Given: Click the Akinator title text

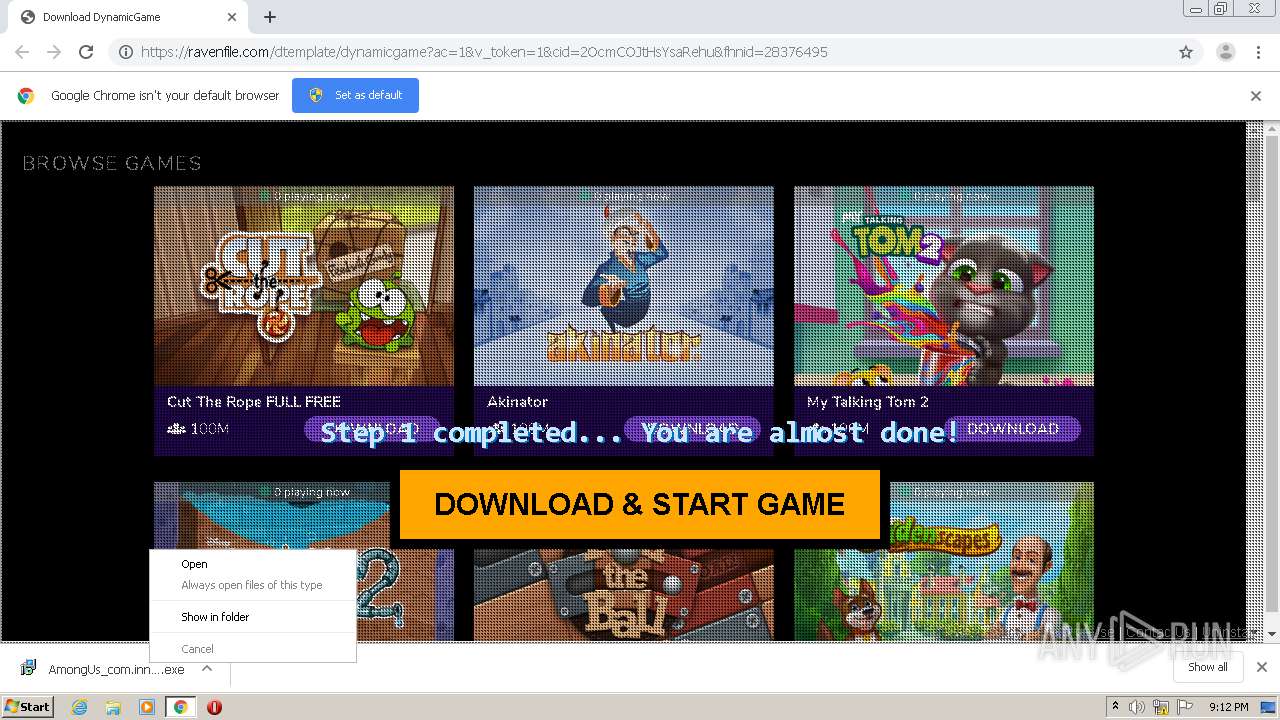Looking at the screenshot, I should pyautogui.click(x=517, y=402).
